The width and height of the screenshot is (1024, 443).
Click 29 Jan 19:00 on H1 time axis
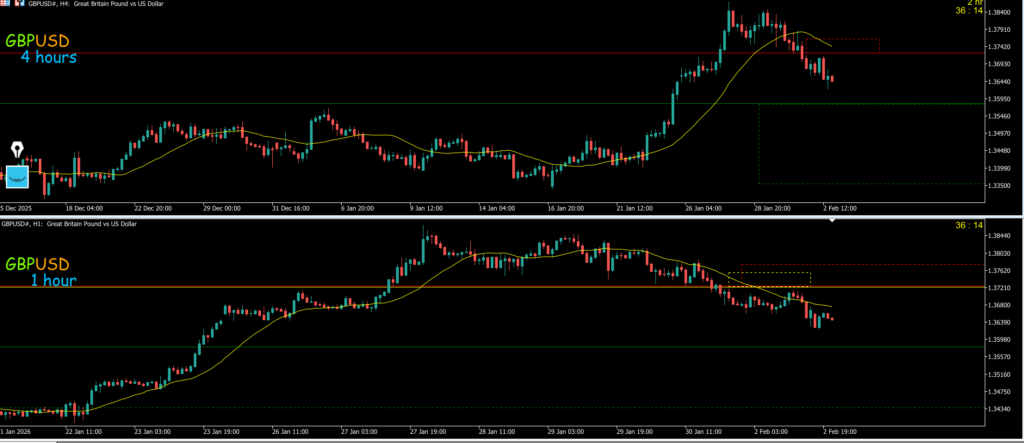point(635,432)
